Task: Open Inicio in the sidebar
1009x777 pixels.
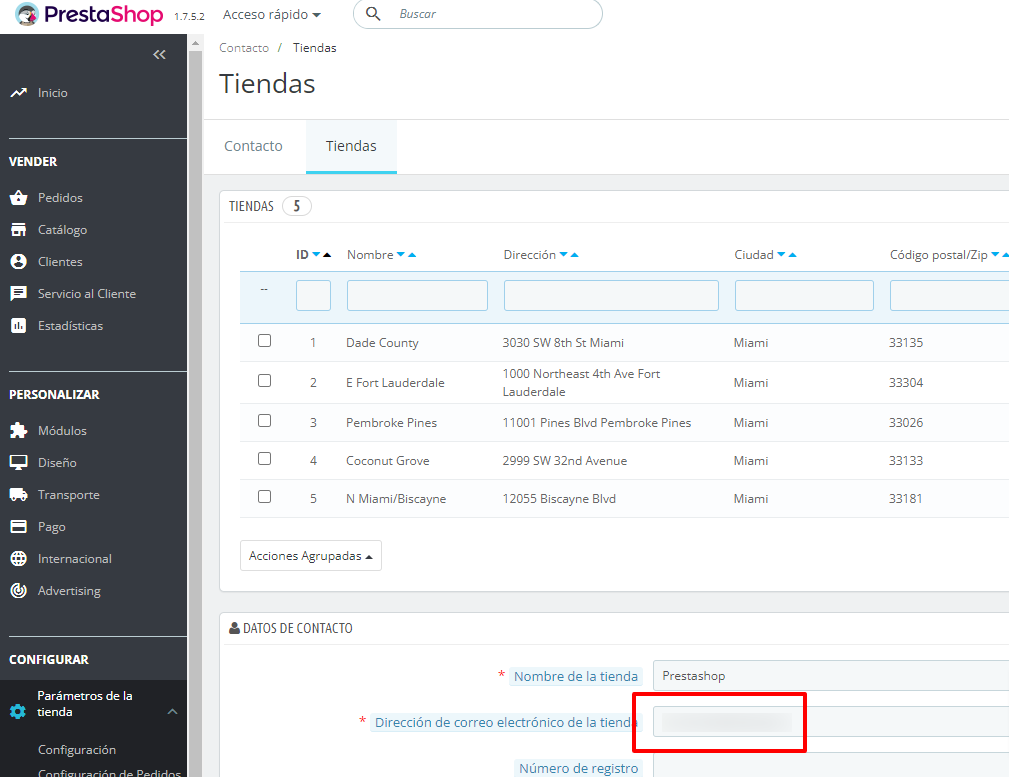Action: (53, 93)
